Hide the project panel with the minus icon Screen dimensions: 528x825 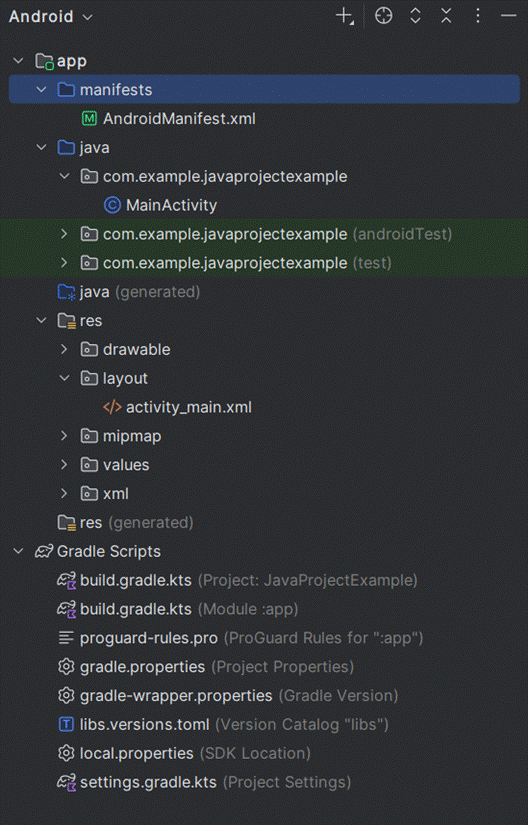point(508,16)
